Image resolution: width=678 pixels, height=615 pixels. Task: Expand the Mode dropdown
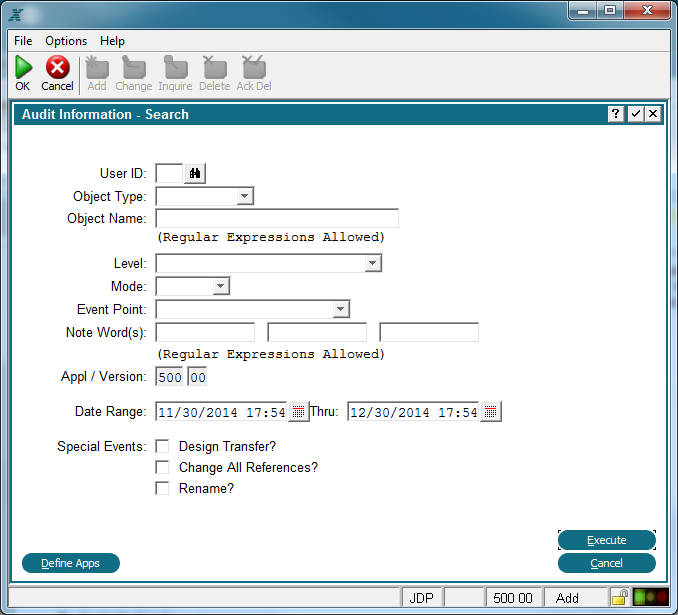click(221, 286)
